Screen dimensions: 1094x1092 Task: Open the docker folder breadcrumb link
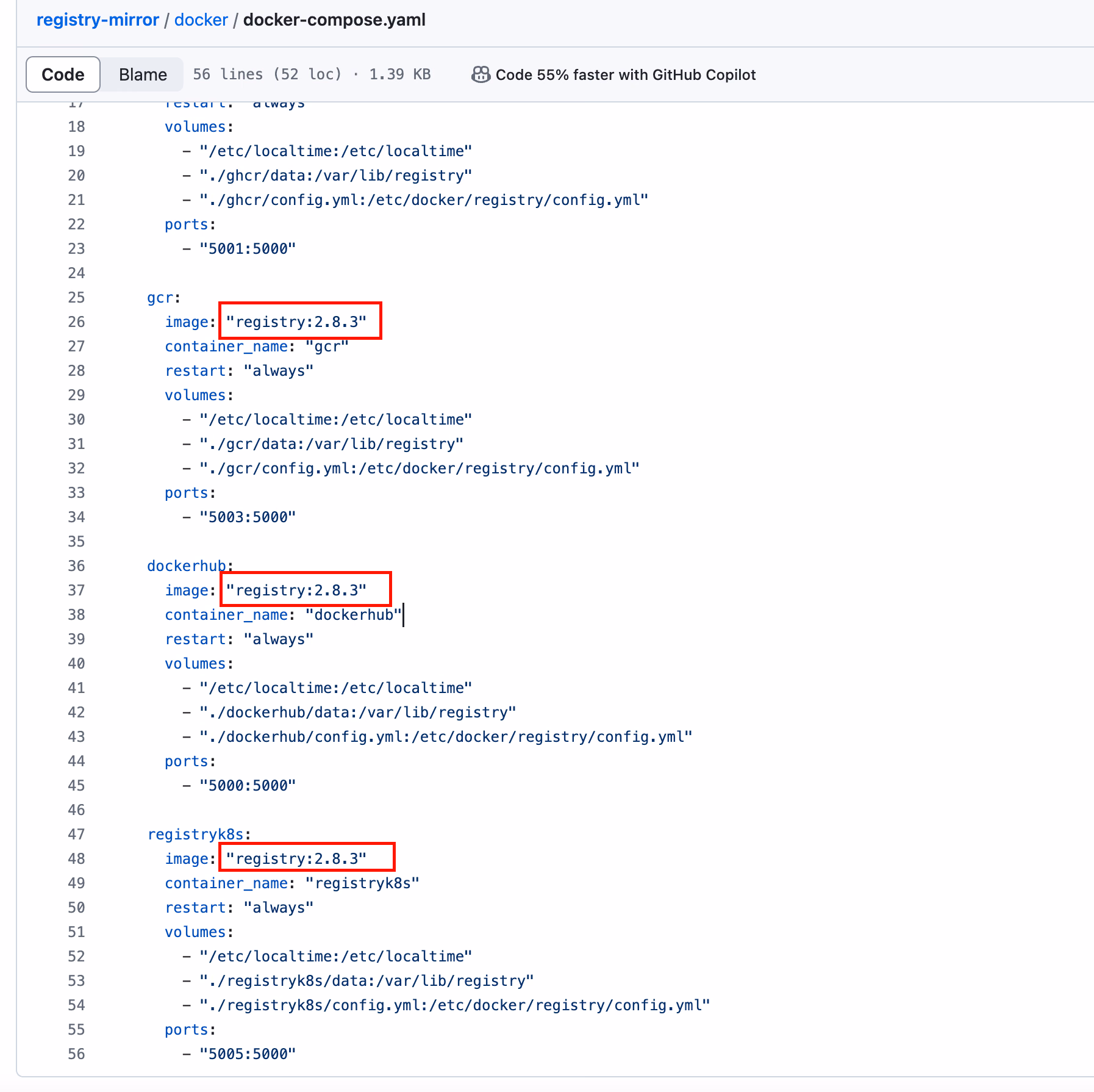(201, 20)
